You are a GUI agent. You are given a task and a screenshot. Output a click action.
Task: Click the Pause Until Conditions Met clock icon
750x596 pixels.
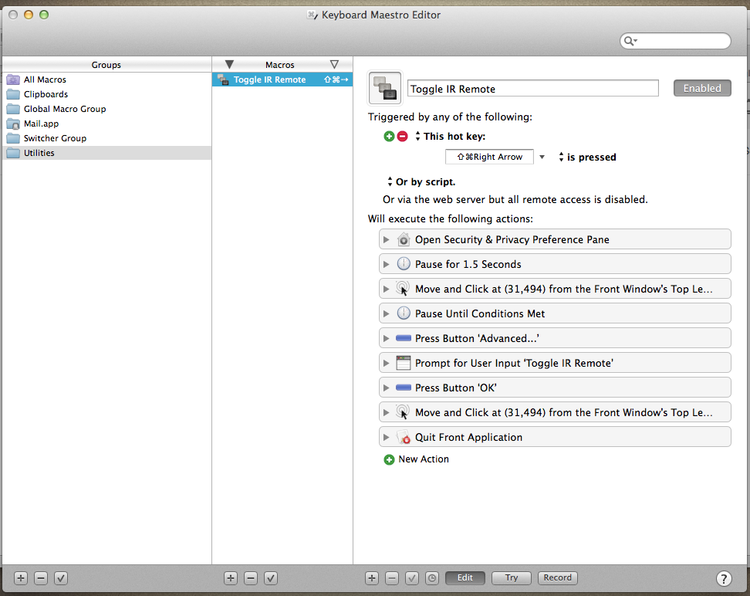point(404,313)
